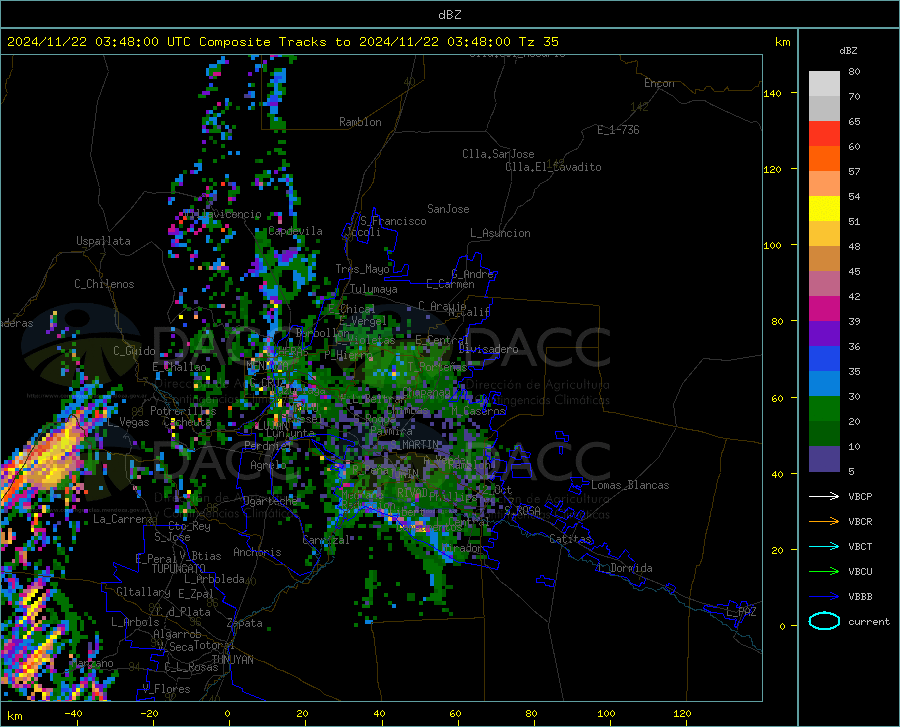Click the 'Zapata' map label
900x727 pixels.
coord(245,623)
